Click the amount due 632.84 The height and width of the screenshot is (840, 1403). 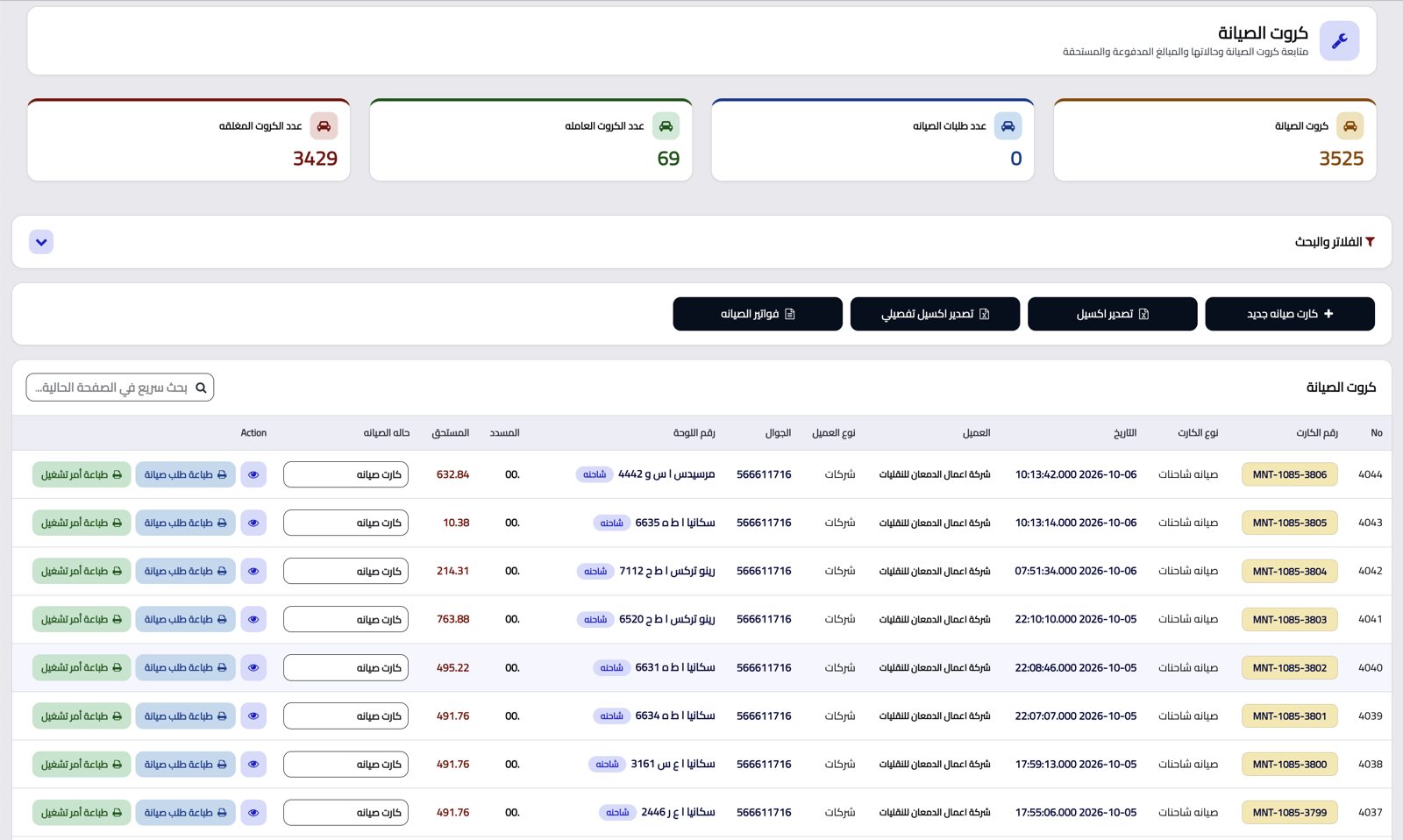coord(452,474)
